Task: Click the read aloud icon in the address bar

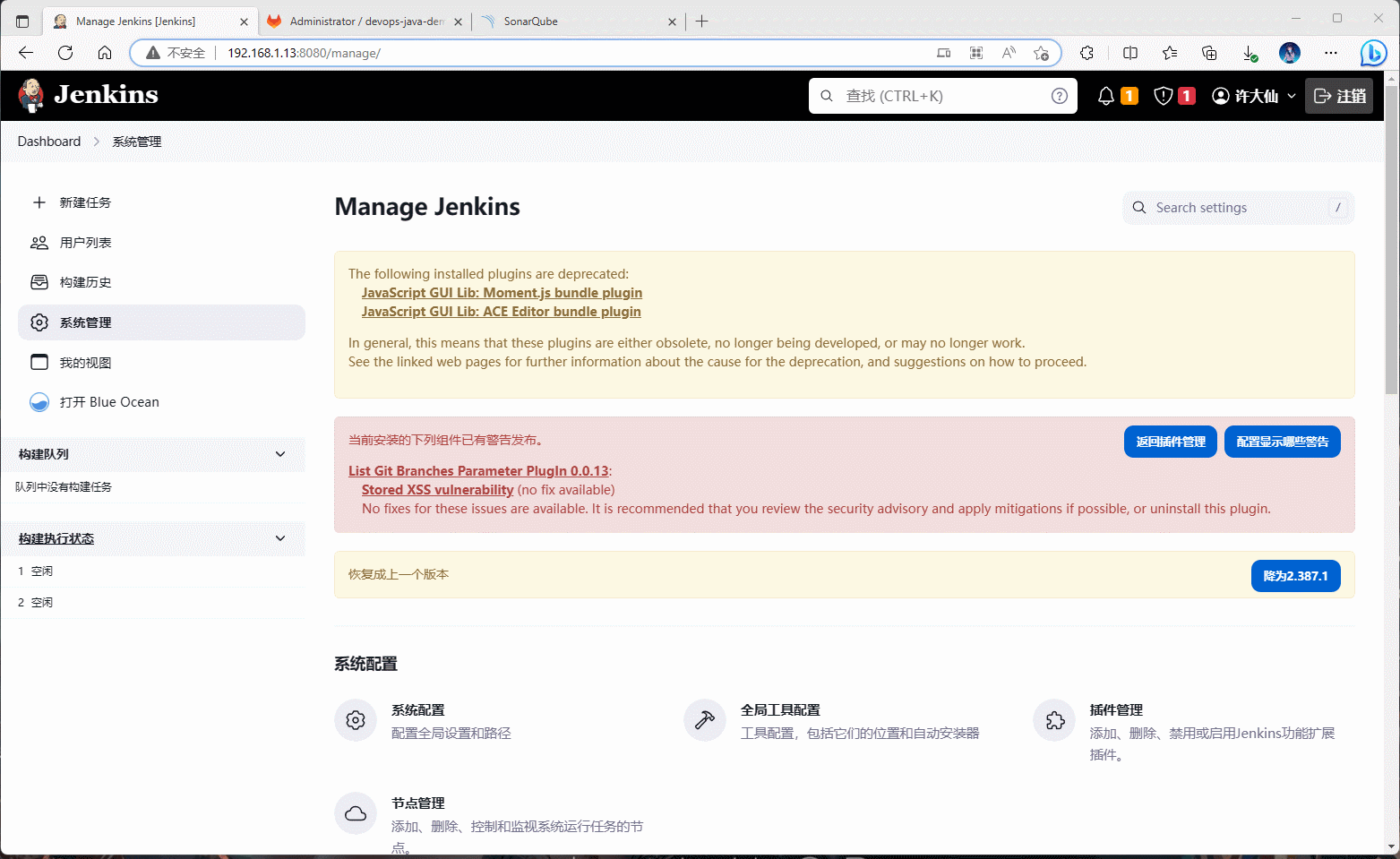Action: 1009,53
